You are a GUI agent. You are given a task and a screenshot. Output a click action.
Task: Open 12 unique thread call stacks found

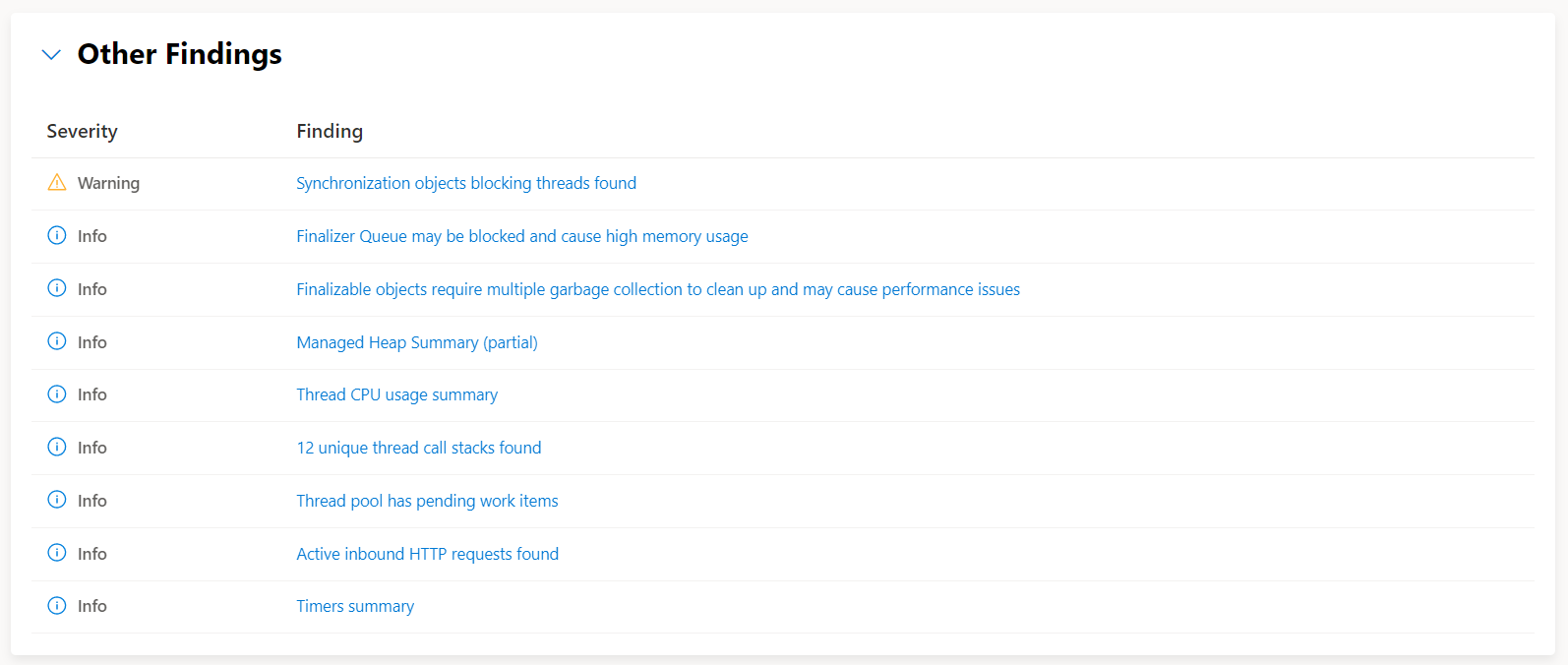pos(419,448)
